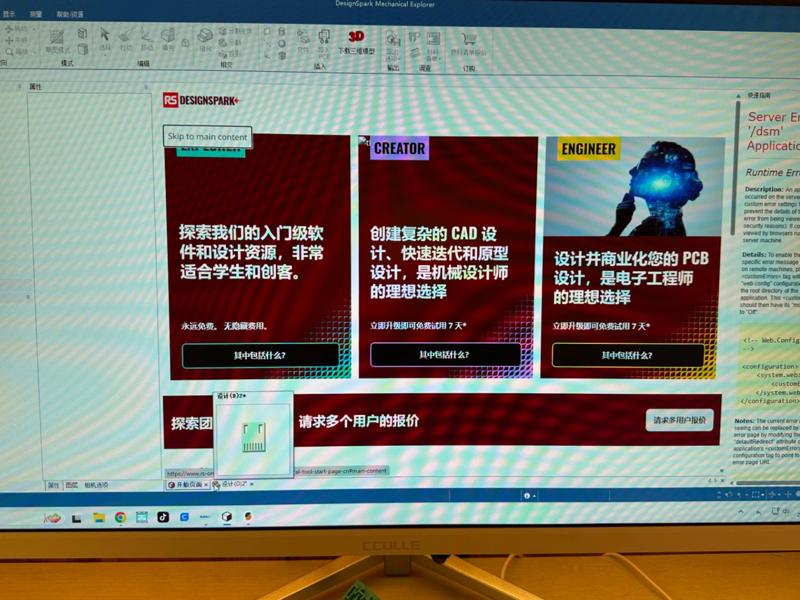The height and width of the screenshot is (600, 800).
Task: Click the Pull tool icon in the edit group
Action: 125,37
